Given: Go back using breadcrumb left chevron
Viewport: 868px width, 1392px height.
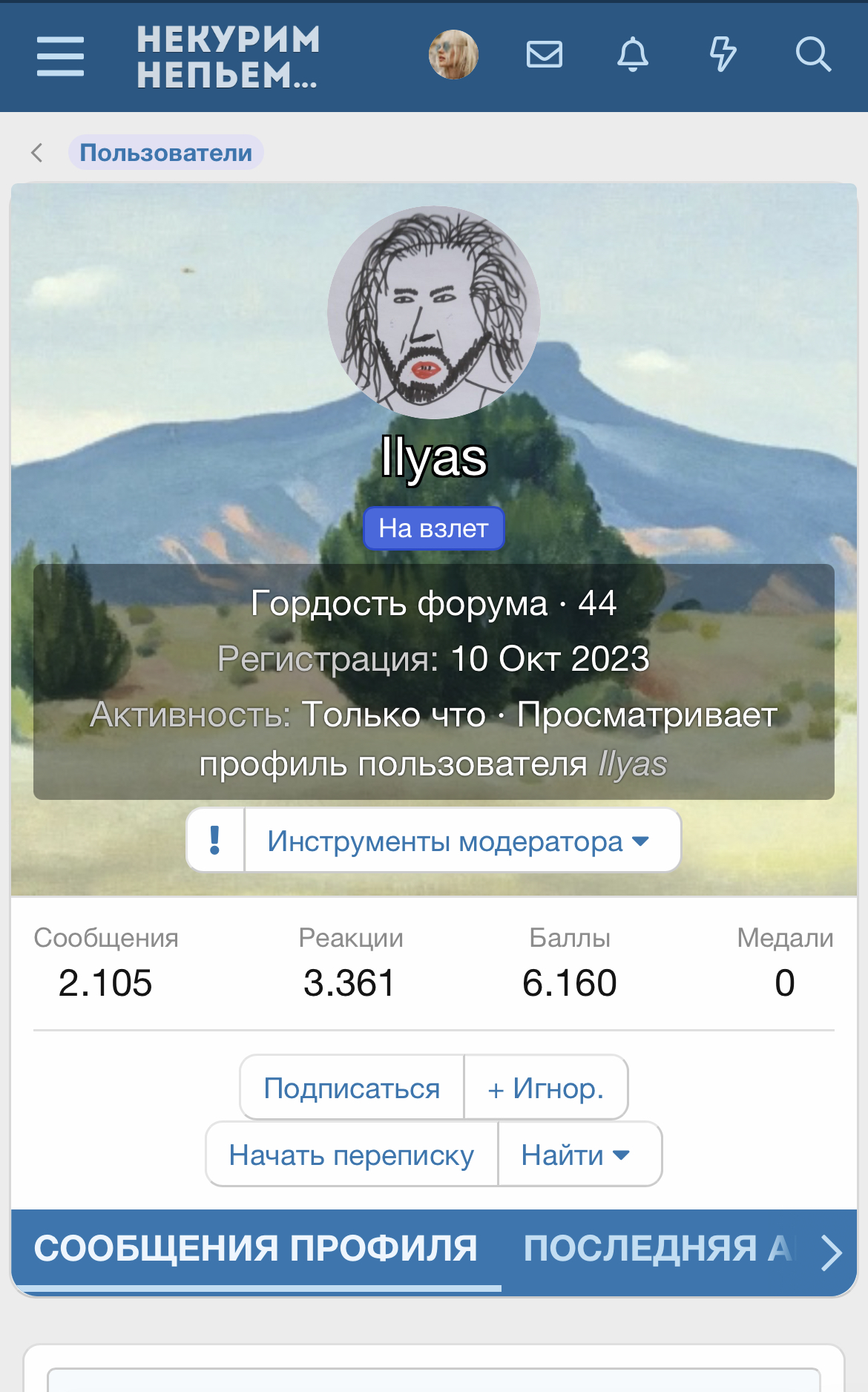Looking at the screenshot, I should 37,153.
